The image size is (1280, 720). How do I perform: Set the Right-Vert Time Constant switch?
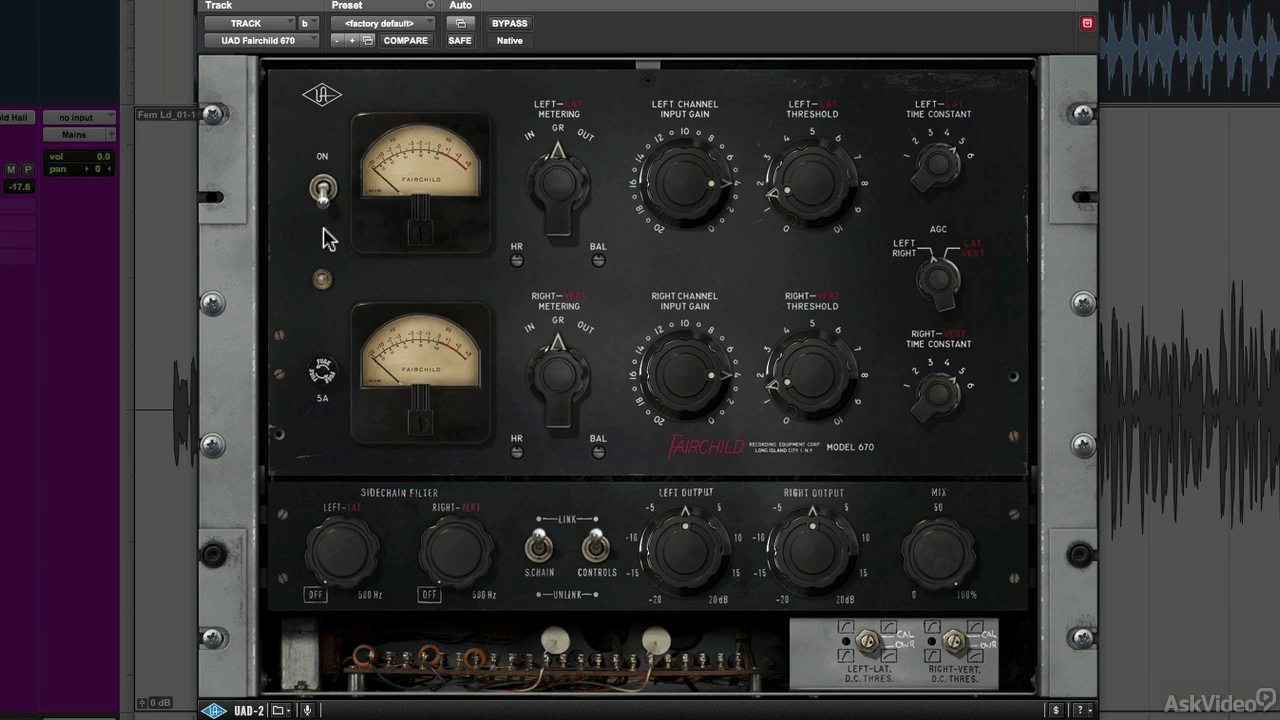tap(938, 394)
